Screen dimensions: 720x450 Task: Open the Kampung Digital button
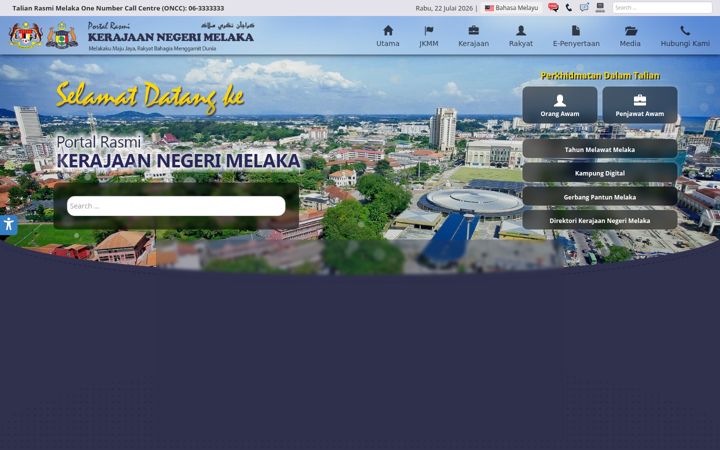coord(600,173)
